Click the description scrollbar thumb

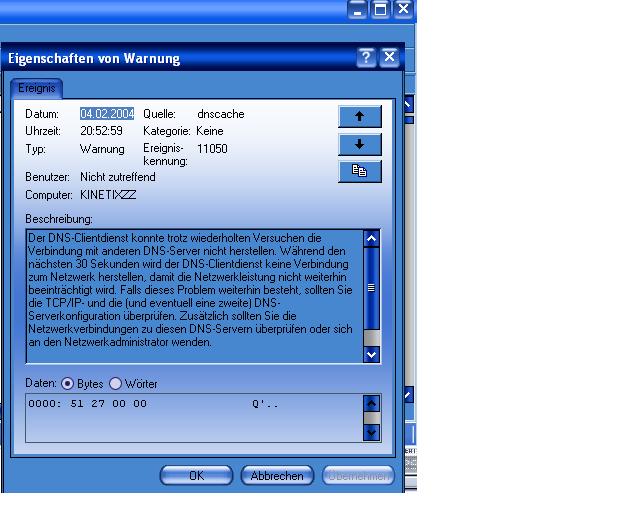click(371, 288)
